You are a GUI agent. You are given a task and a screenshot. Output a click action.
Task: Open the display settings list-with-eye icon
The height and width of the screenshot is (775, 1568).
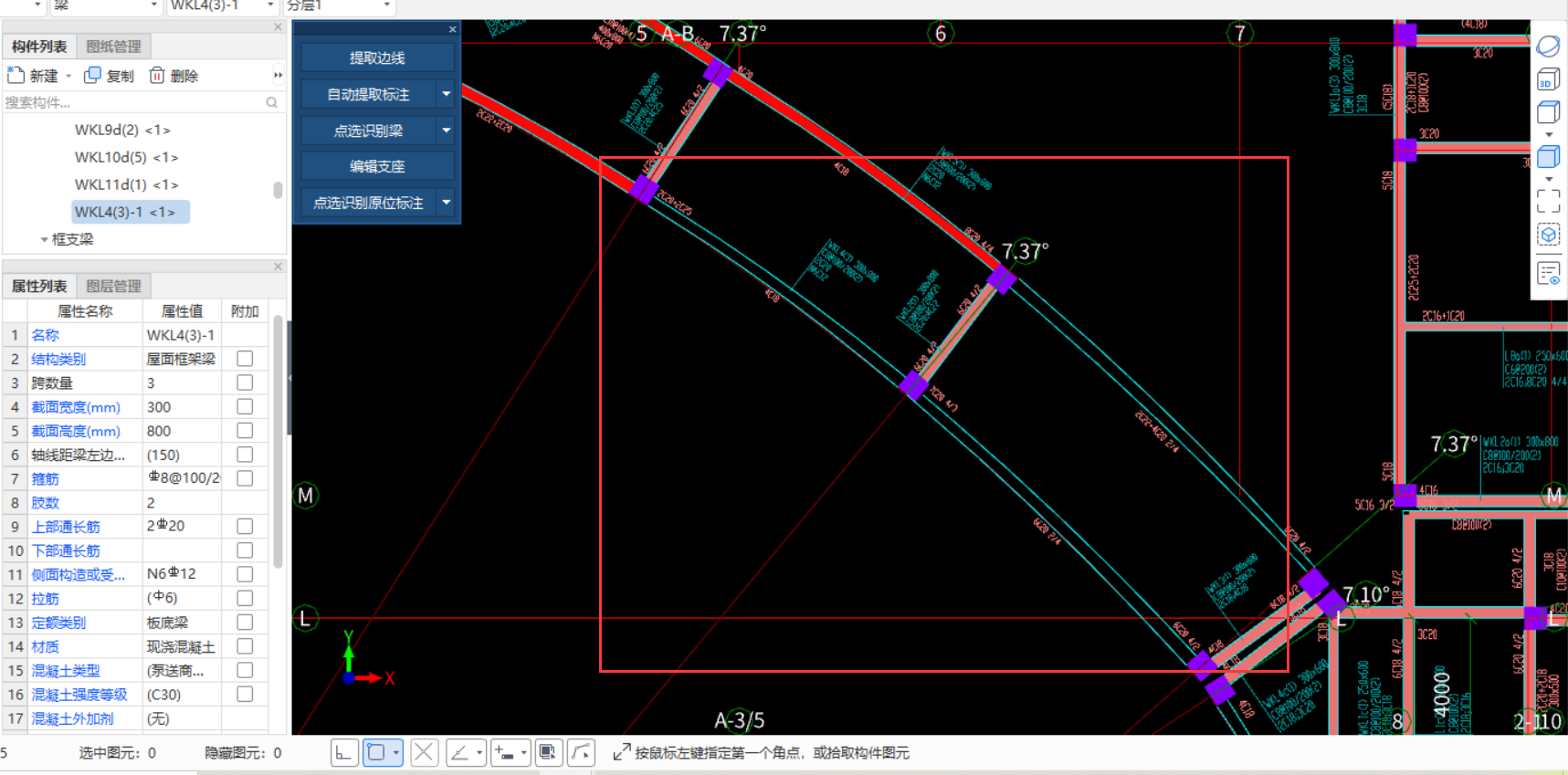tap(1548, 273)
